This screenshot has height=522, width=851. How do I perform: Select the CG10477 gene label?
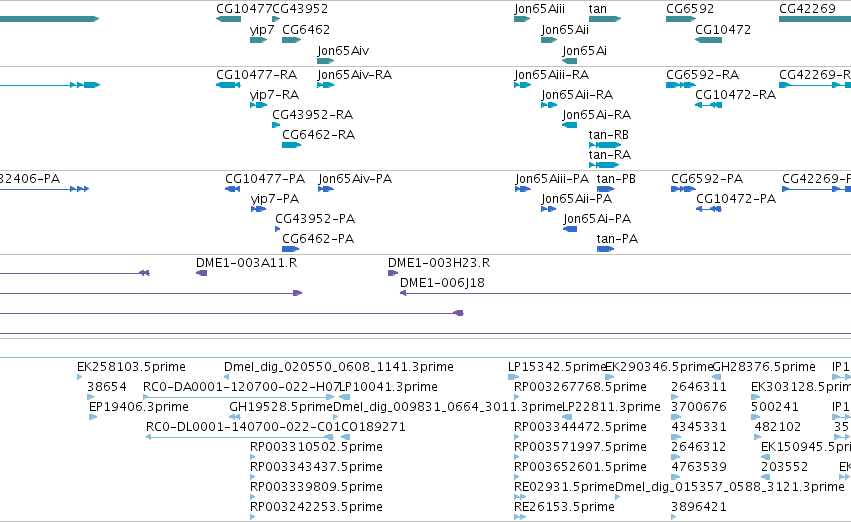(244, 9)
